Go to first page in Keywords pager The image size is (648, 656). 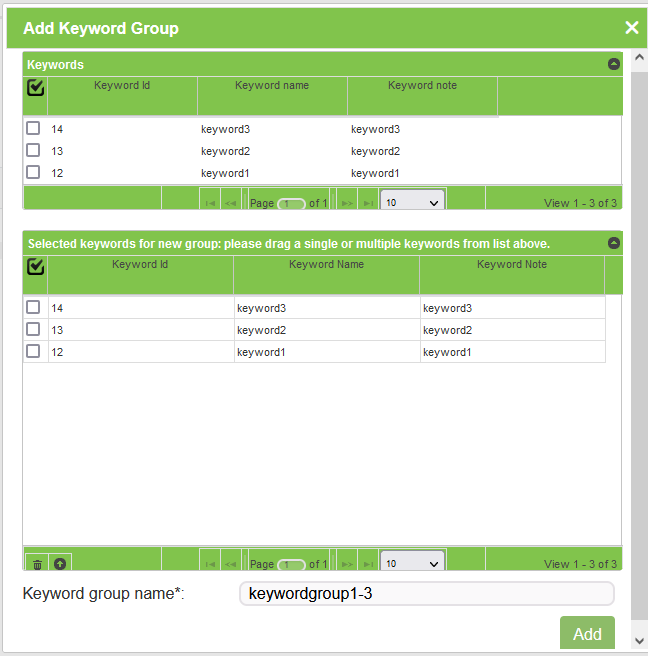point(210,202)
